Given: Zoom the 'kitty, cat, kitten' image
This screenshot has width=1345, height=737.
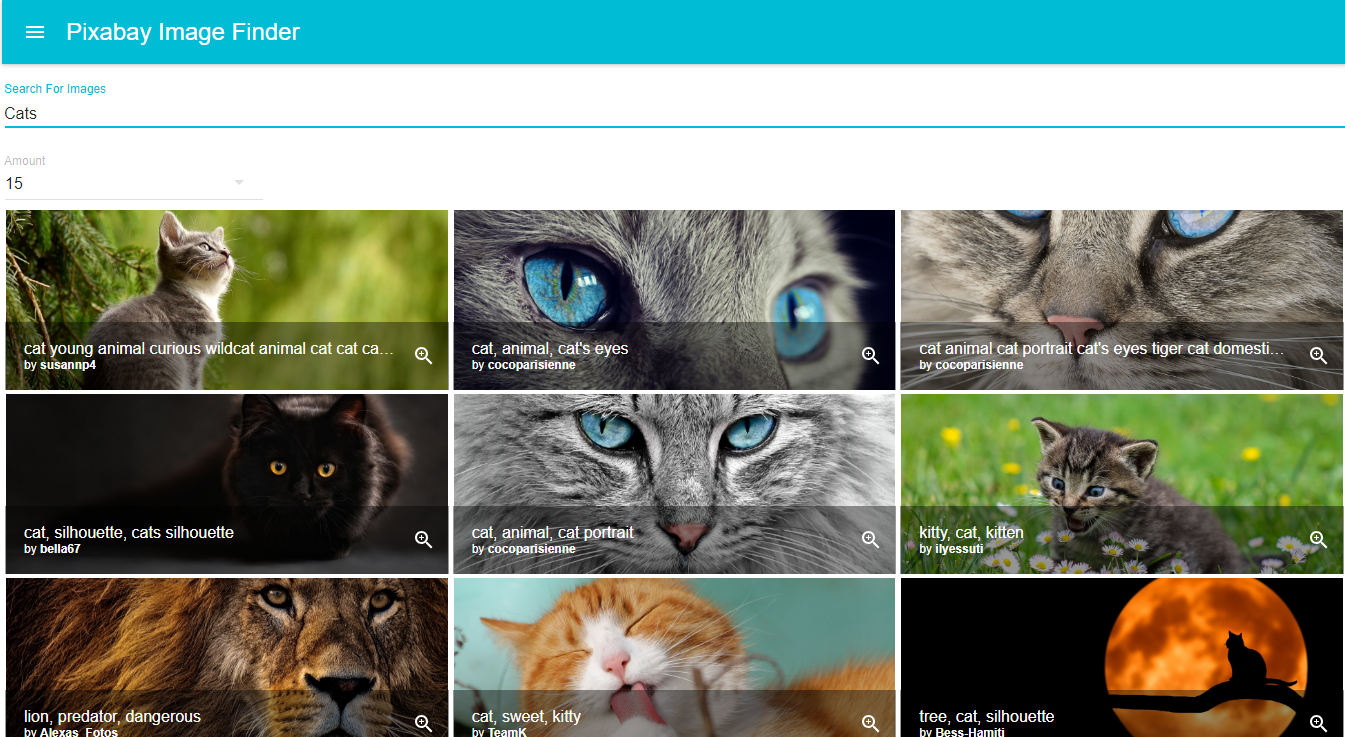Looking at the screenshot, I should (x=1318, y=540).
